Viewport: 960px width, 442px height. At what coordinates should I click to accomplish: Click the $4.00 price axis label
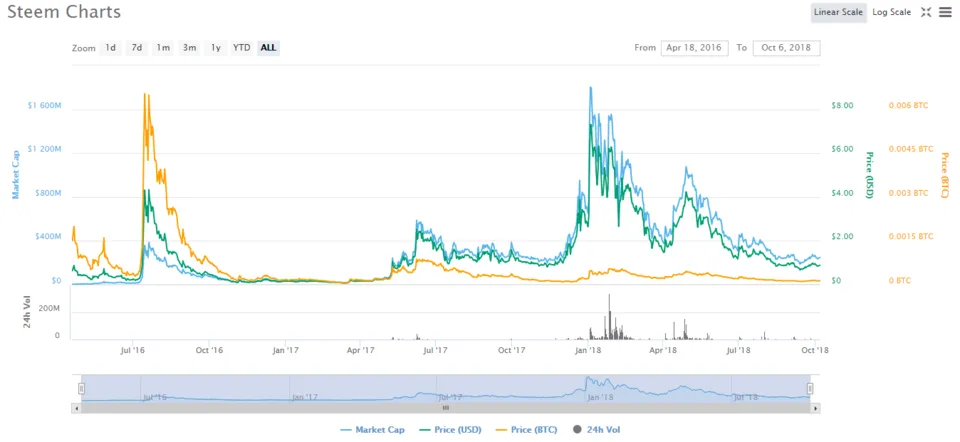(x=842, y=193)
